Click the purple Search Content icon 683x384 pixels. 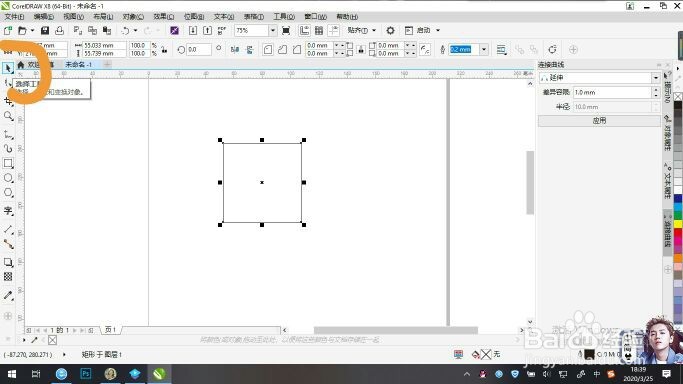174,30
